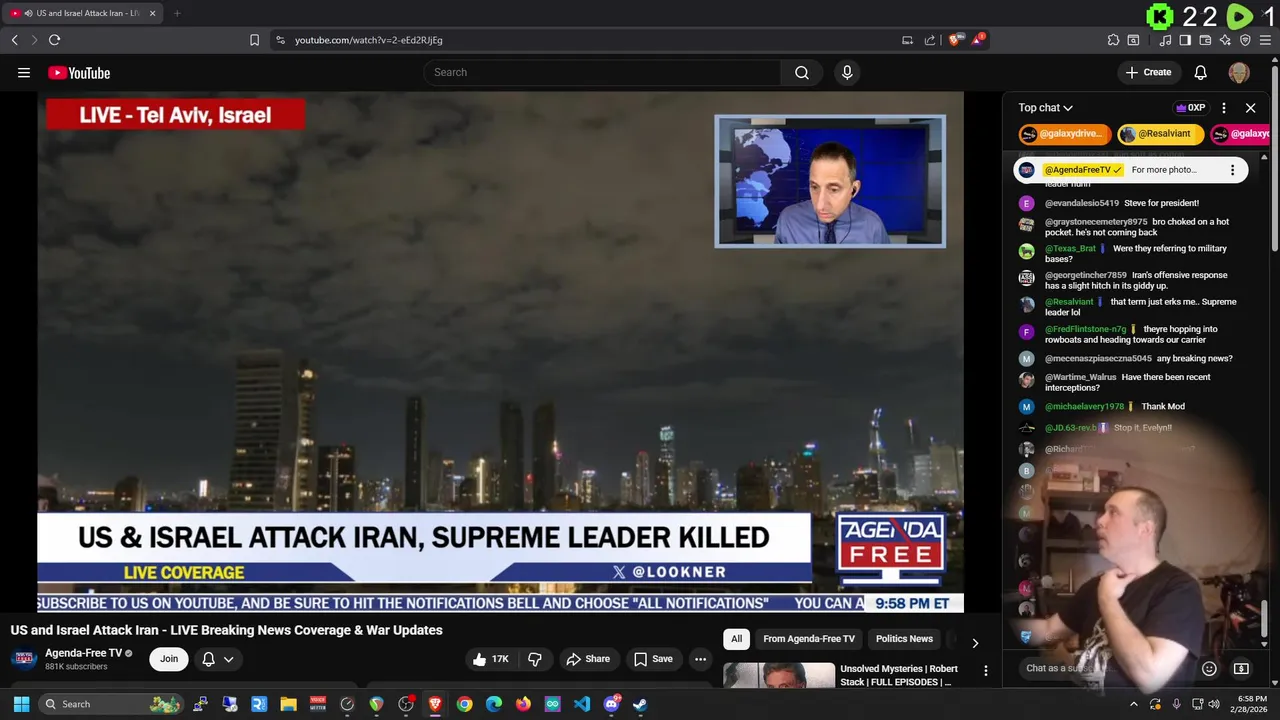Open a new browser tab
This screenshot has height=720, width=1280.
[x=177, y=13]
